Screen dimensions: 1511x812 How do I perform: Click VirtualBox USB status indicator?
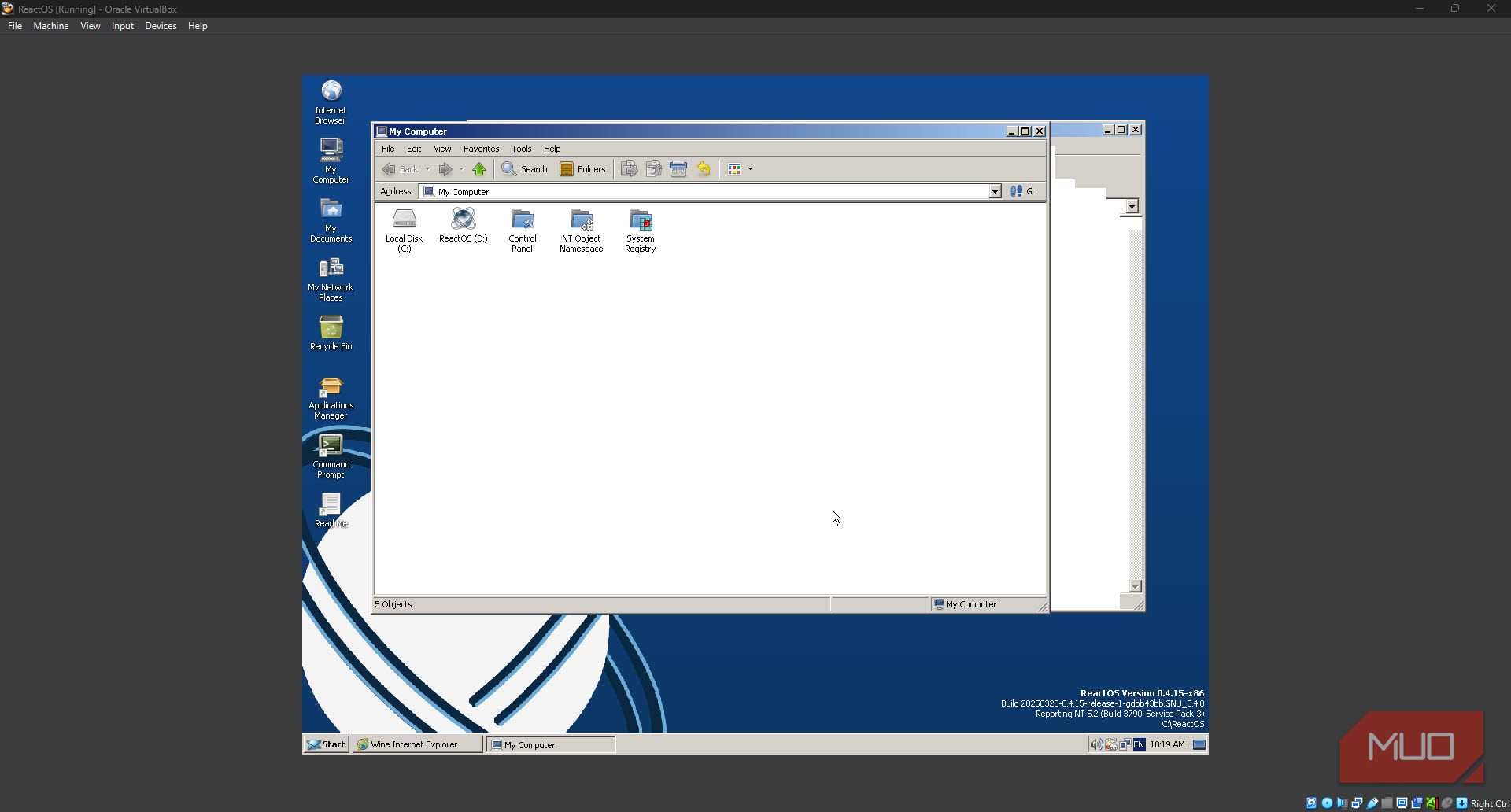coord(1372,803)
